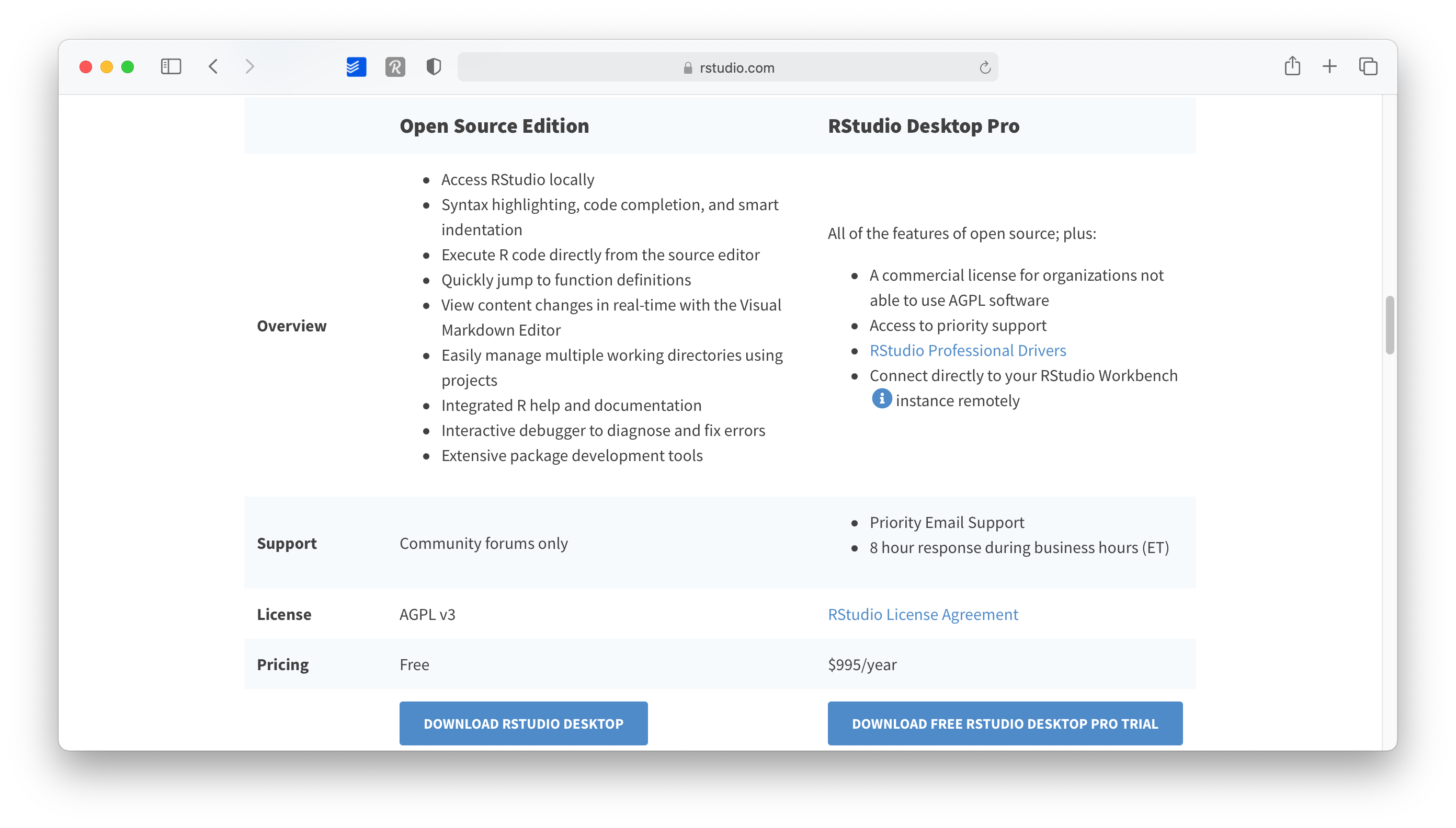Open the RStudio Professional Drivers link
The height and width of the screenshot is (828, 1456).
click(x=968, y=350)
